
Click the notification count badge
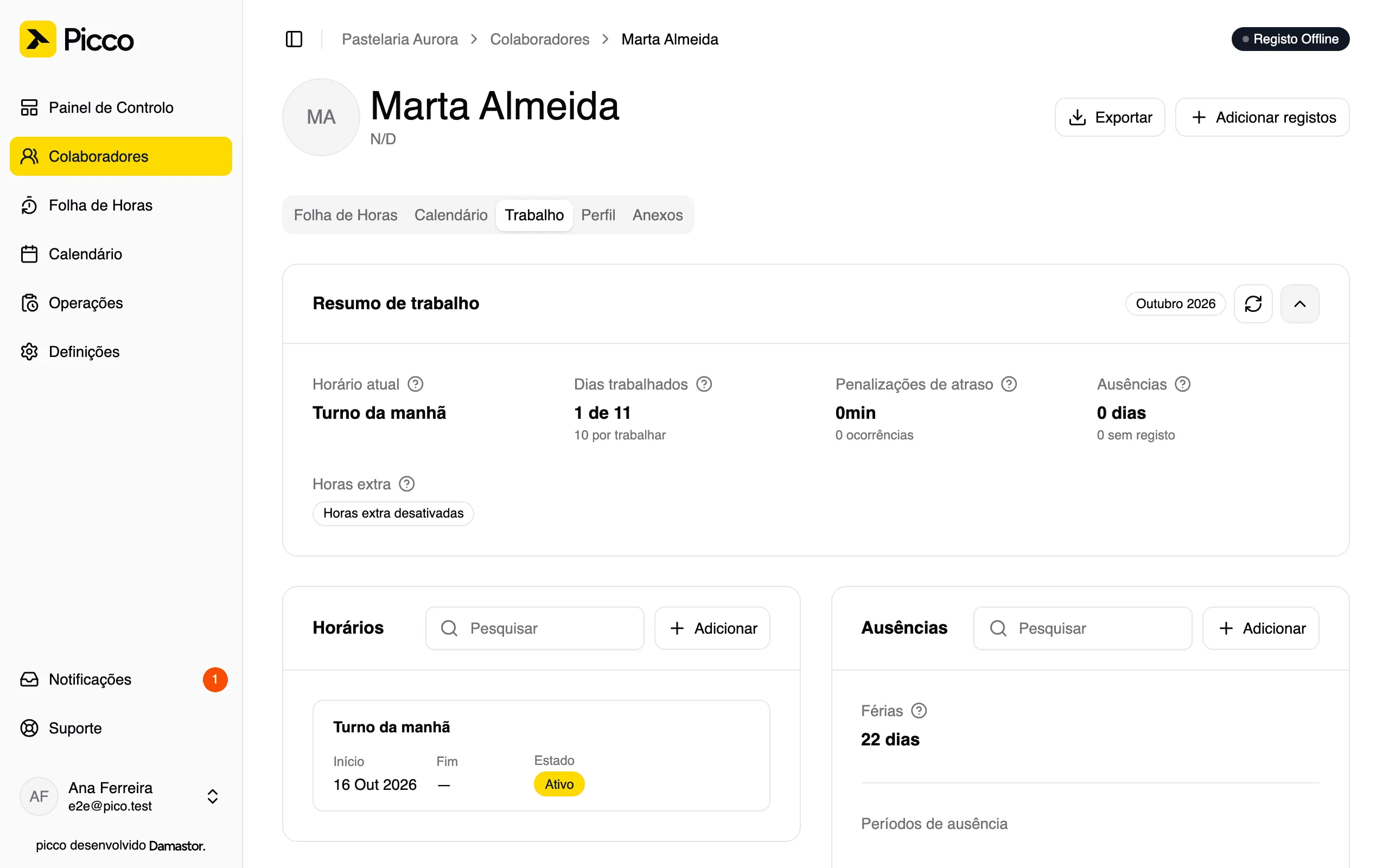tap(215, 679)
